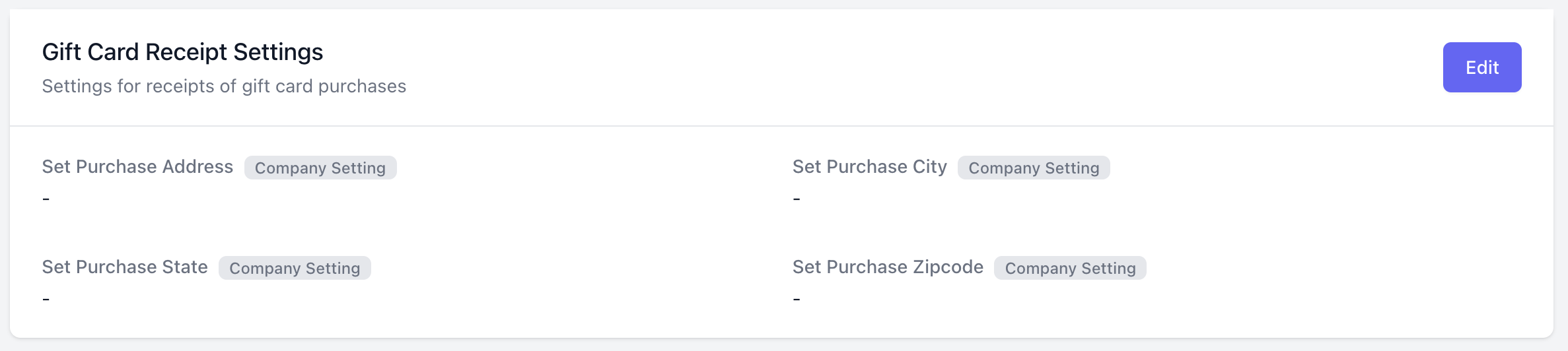This screenshot has width=1568, height=351.
Task: Click the gray page background below the card
Action: click(781, 346)
